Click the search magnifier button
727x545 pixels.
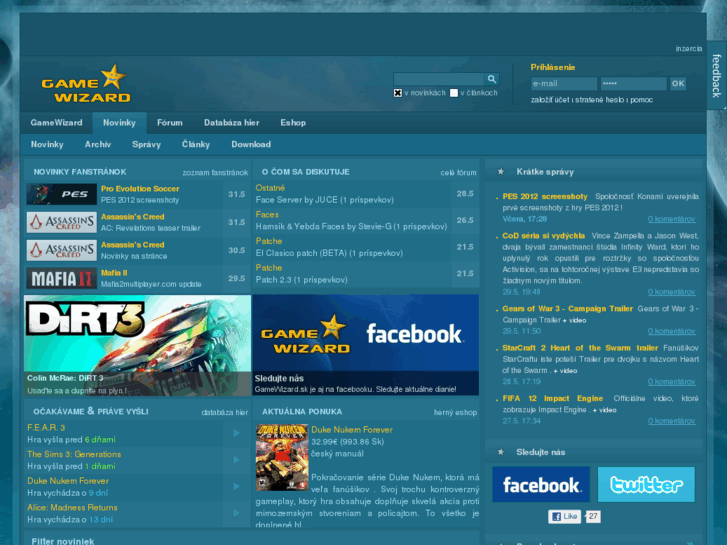point(491,79)
